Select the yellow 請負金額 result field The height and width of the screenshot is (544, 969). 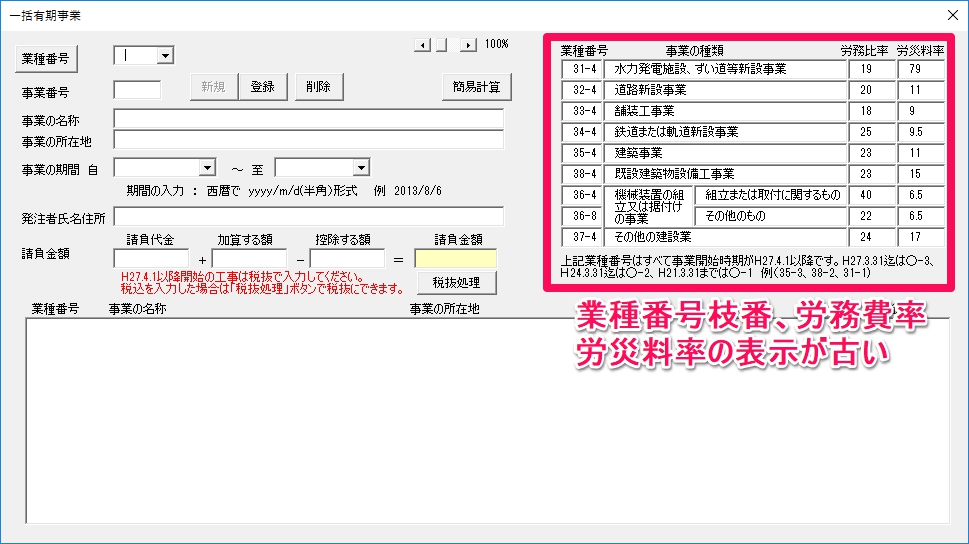(455, 259)
